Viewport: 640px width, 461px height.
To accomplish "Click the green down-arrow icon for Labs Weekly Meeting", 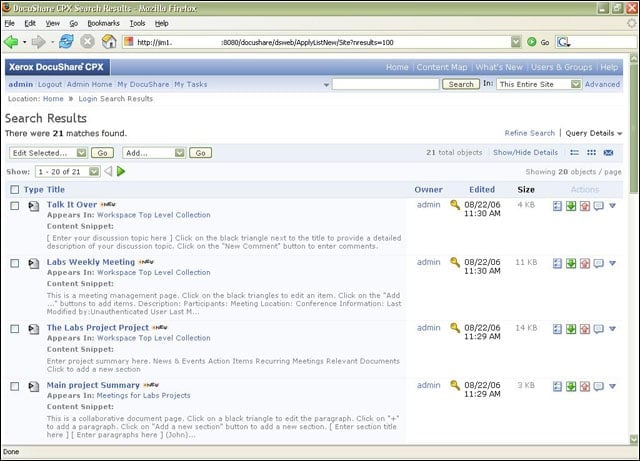I will click(x=571, y=263).
